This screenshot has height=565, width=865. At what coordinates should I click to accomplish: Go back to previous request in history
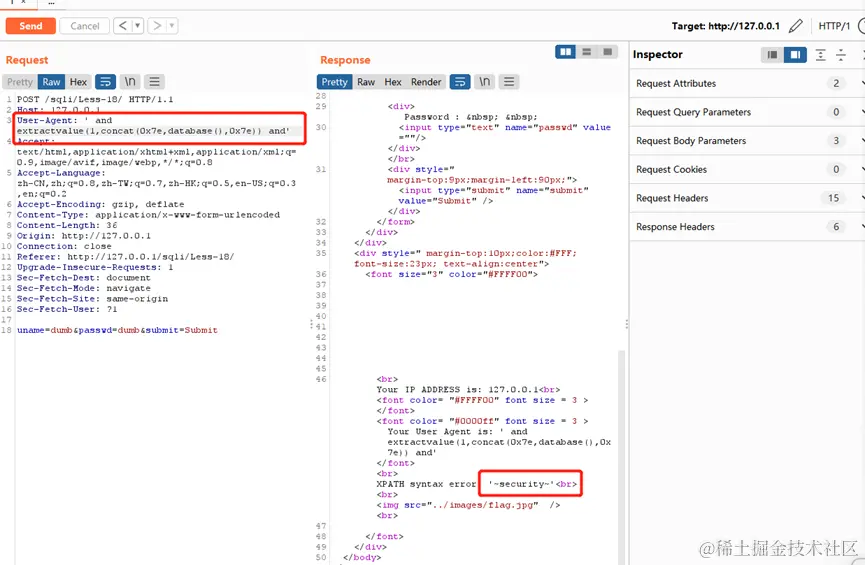122,25
